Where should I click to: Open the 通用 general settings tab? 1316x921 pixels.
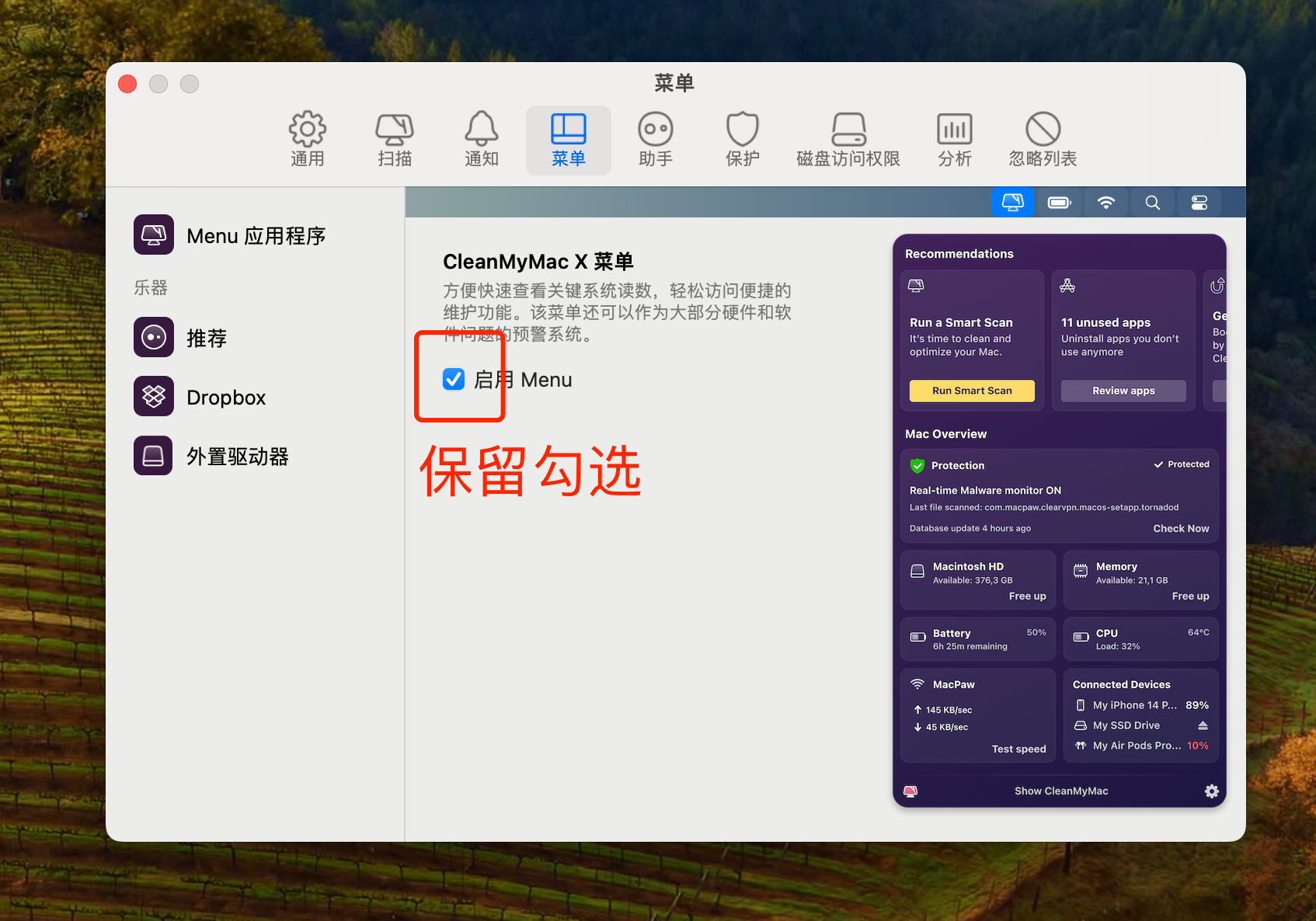pyautogui.click(x=308, y=140)
